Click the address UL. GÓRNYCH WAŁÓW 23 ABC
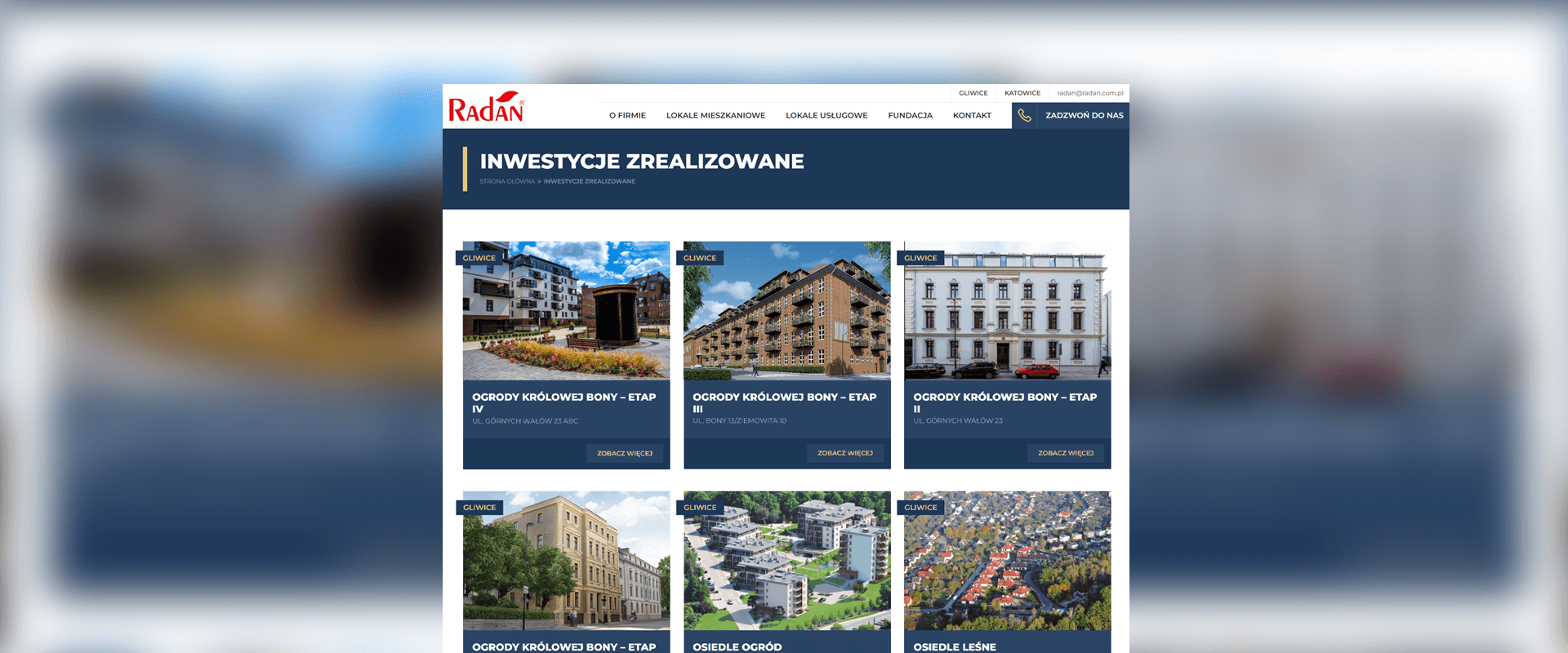1568x653 pixels. pyautogui.click(x=524, y=421)
